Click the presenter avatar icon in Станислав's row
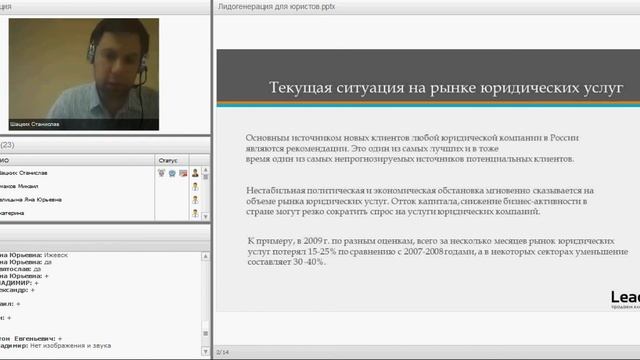The width and height of the screenshot is (640, 360). pyautogui.click(x=195, y=173)
